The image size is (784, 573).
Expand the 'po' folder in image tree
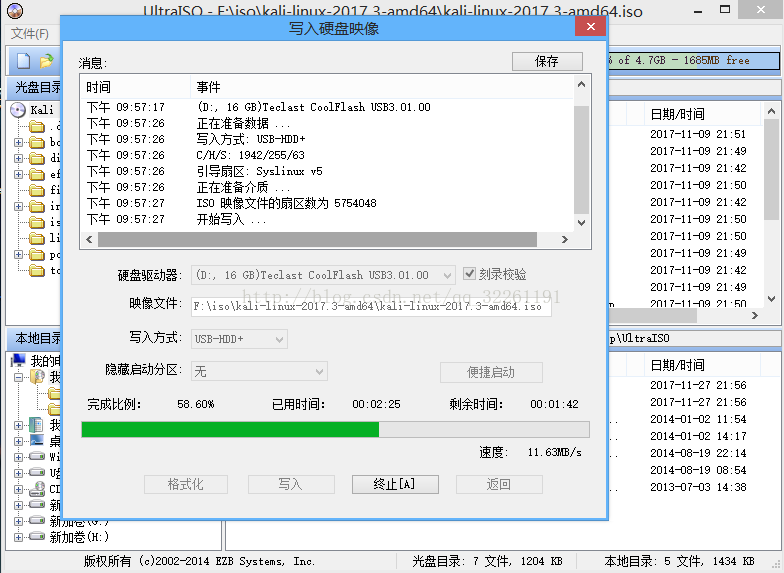[18, 254]
